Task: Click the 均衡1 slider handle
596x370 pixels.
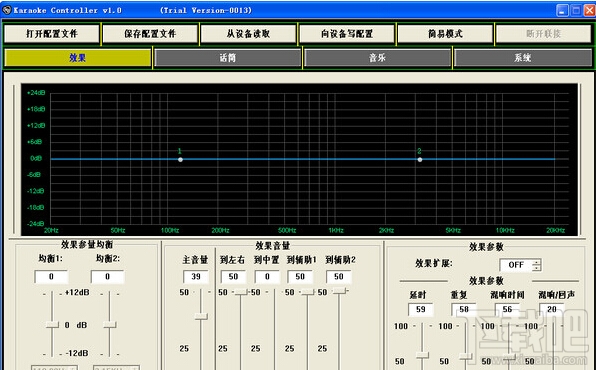Action: pyautogui.click(x=52, y=324)
